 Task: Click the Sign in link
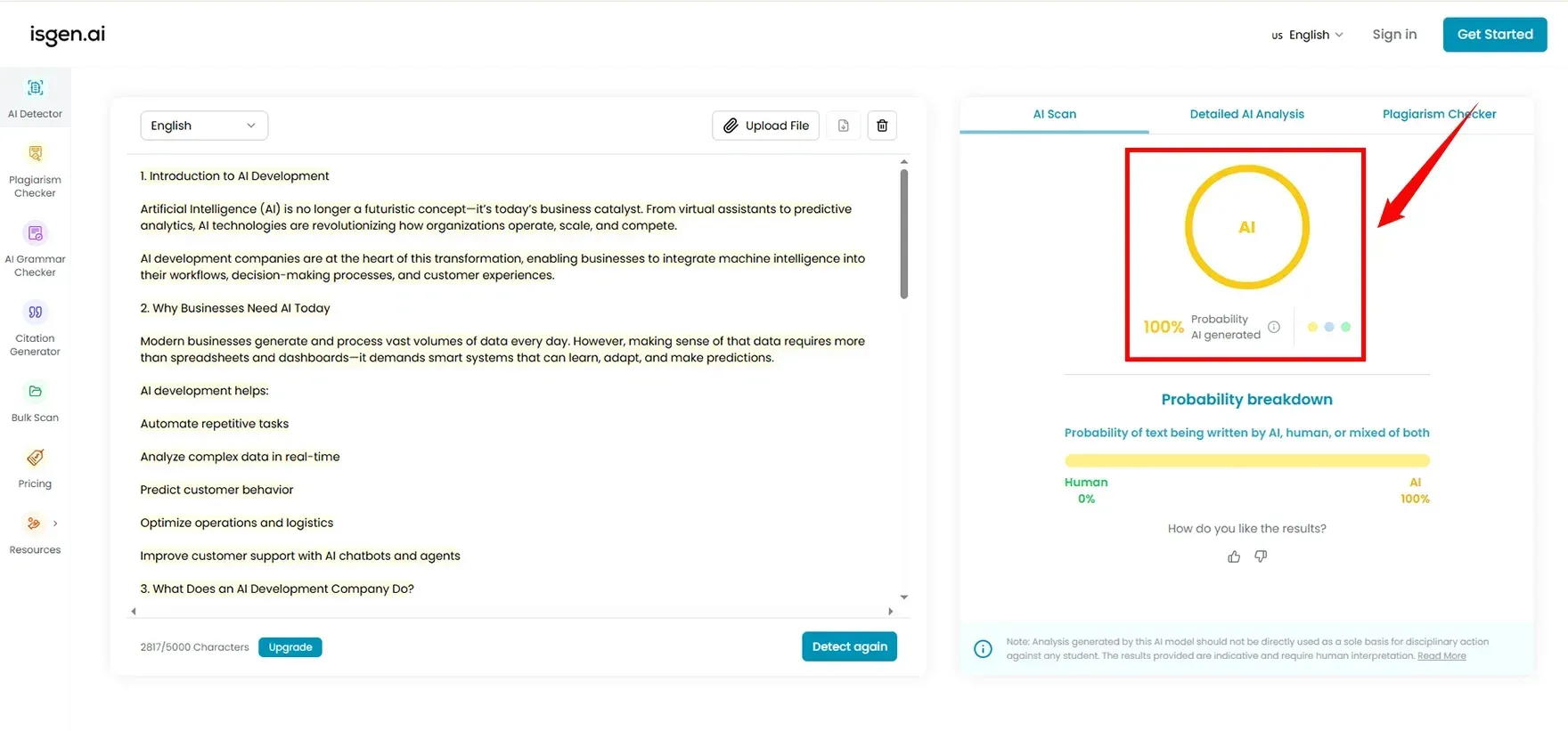[x=1394, y=35]
